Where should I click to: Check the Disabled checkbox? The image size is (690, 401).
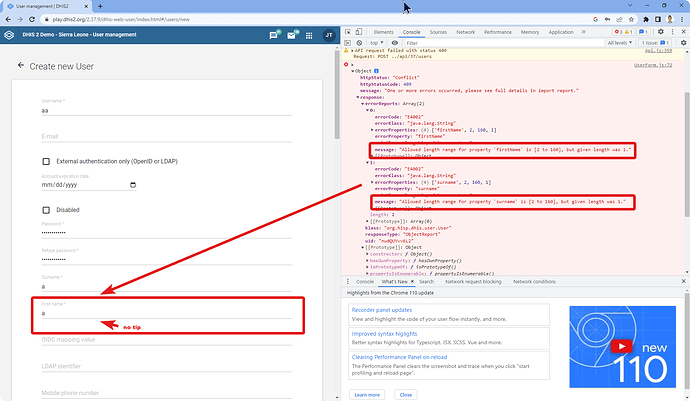tap(46, 210)
